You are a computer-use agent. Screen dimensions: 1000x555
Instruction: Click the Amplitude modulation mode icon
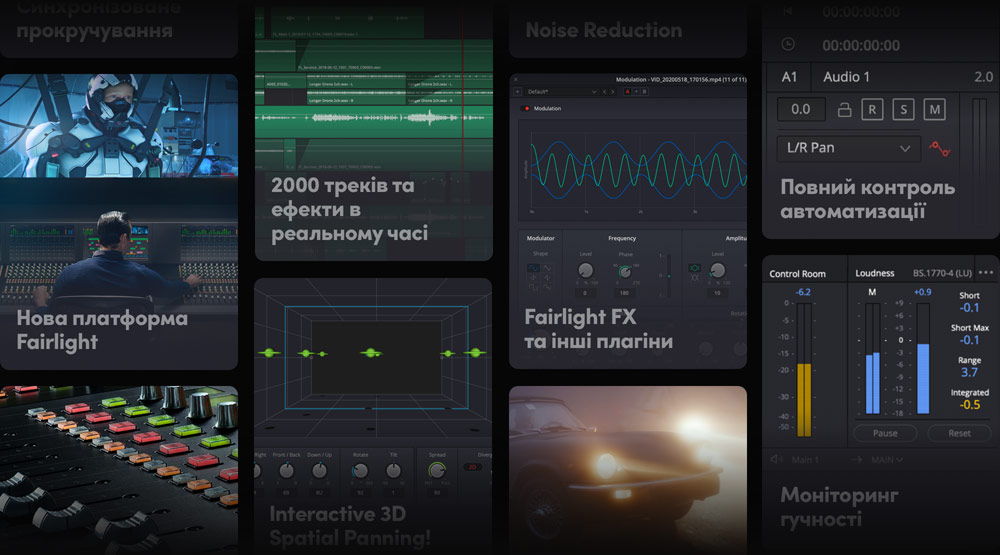[695, 270]
